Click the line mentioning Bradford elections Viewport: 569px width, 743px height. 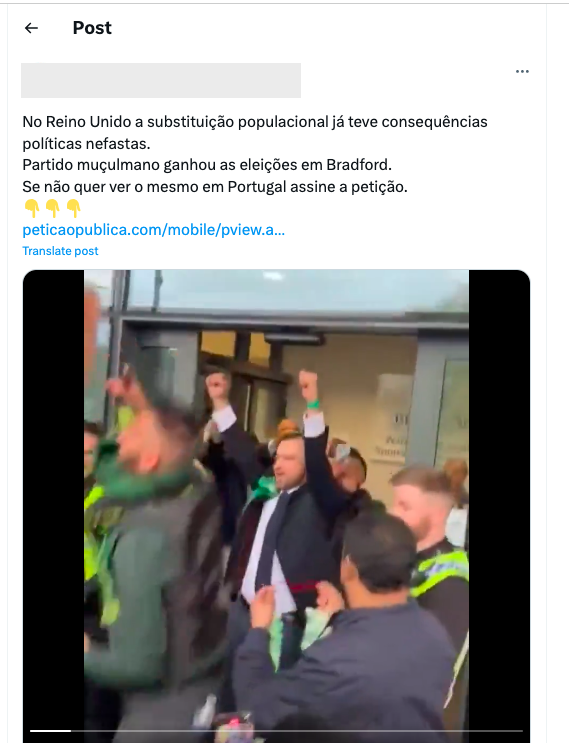207,165
